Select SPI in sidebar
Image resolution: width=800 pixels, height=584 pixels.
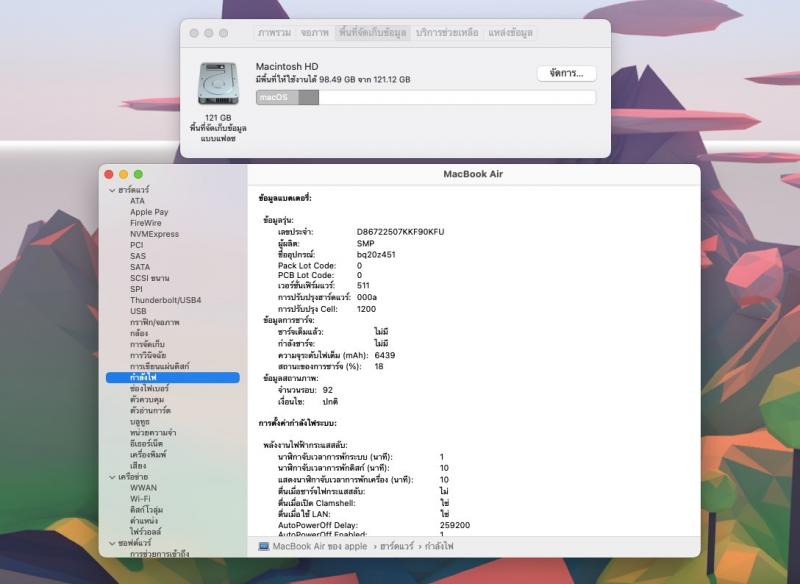(x=136, y=289)
